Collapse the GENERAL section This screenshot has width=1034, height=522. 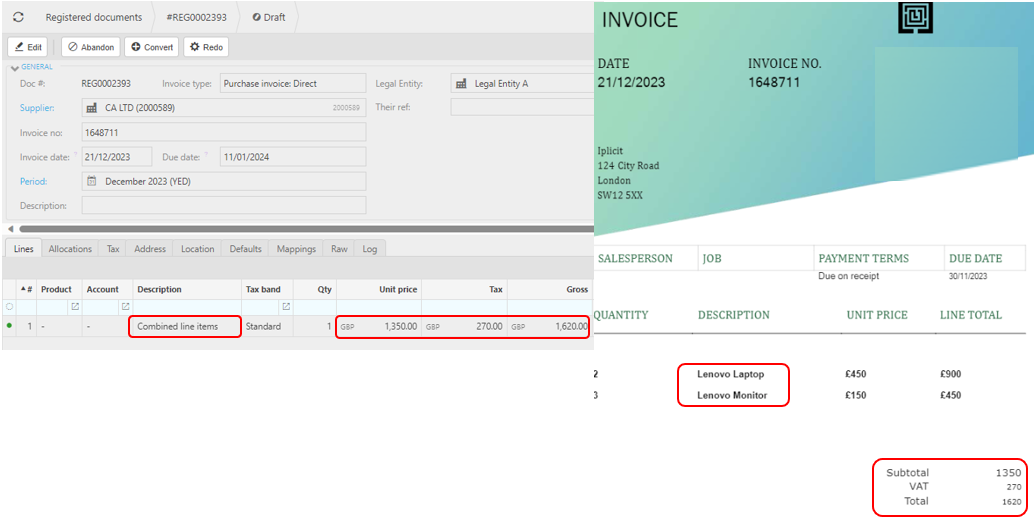click(x=14, y=66)
